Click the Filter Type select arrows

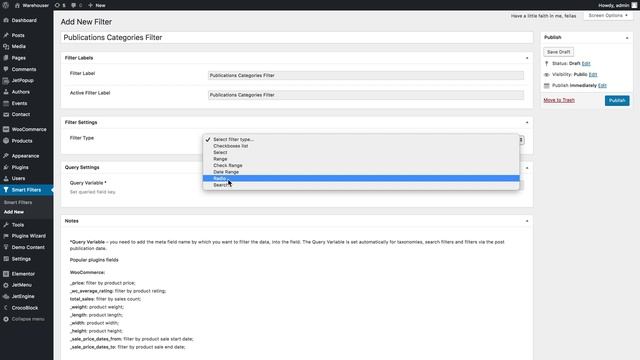click(x=521, y=140)
